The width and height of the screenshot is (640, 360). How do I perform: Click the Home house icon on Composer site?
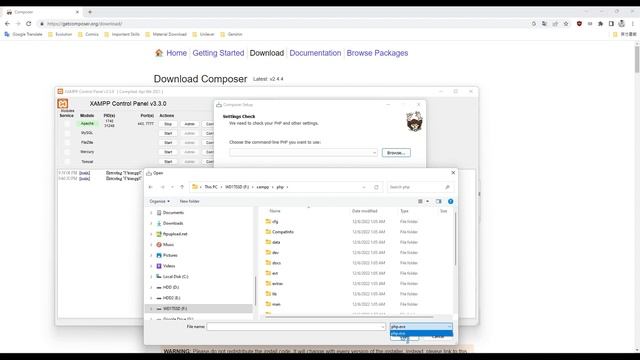(159, 53)
